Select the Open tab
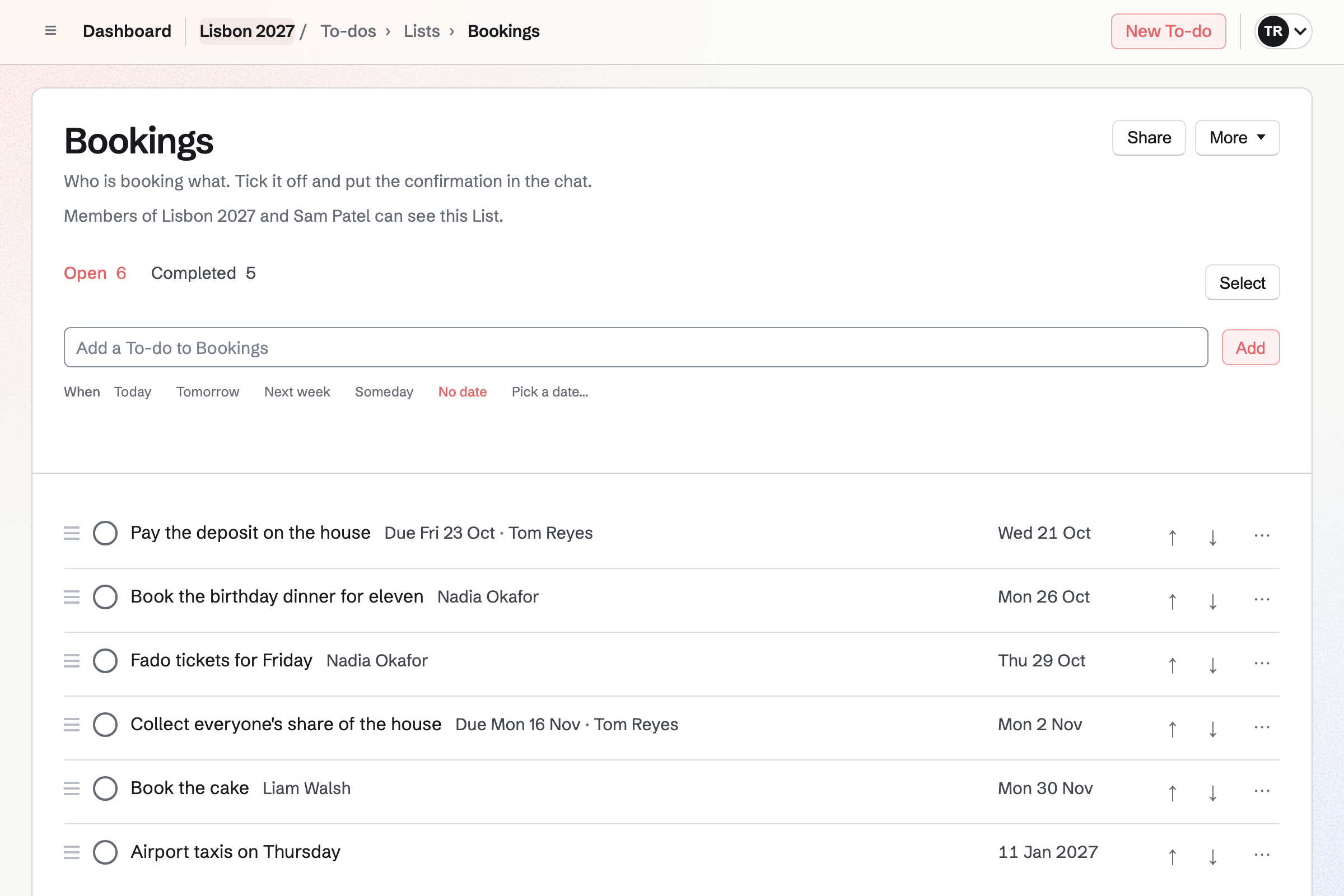The width and height of the screenshot is (1344, 896). click(x=95, y=273)
